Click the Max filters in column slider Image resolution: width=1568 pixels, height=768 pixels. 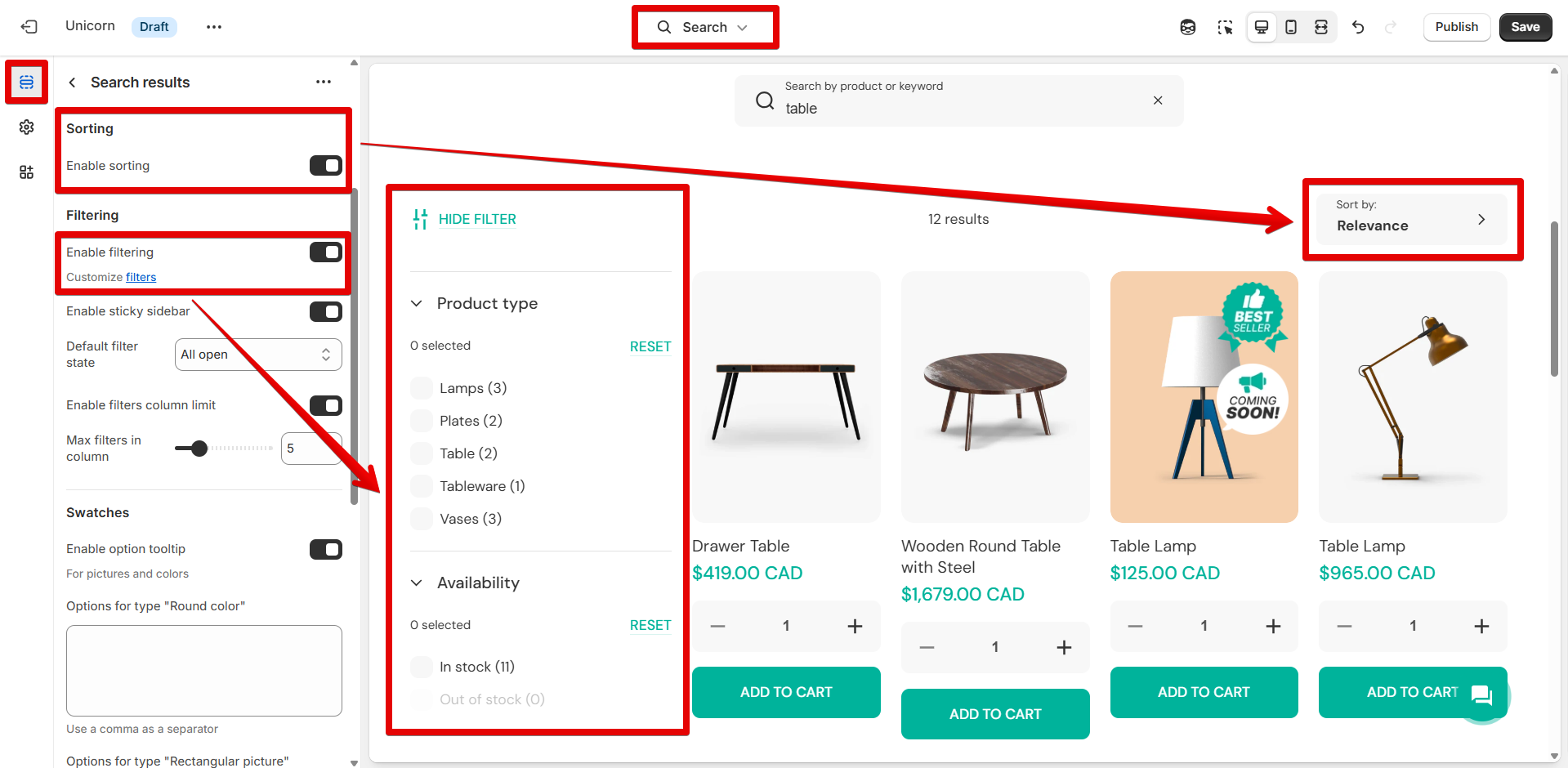click(224, 449)
